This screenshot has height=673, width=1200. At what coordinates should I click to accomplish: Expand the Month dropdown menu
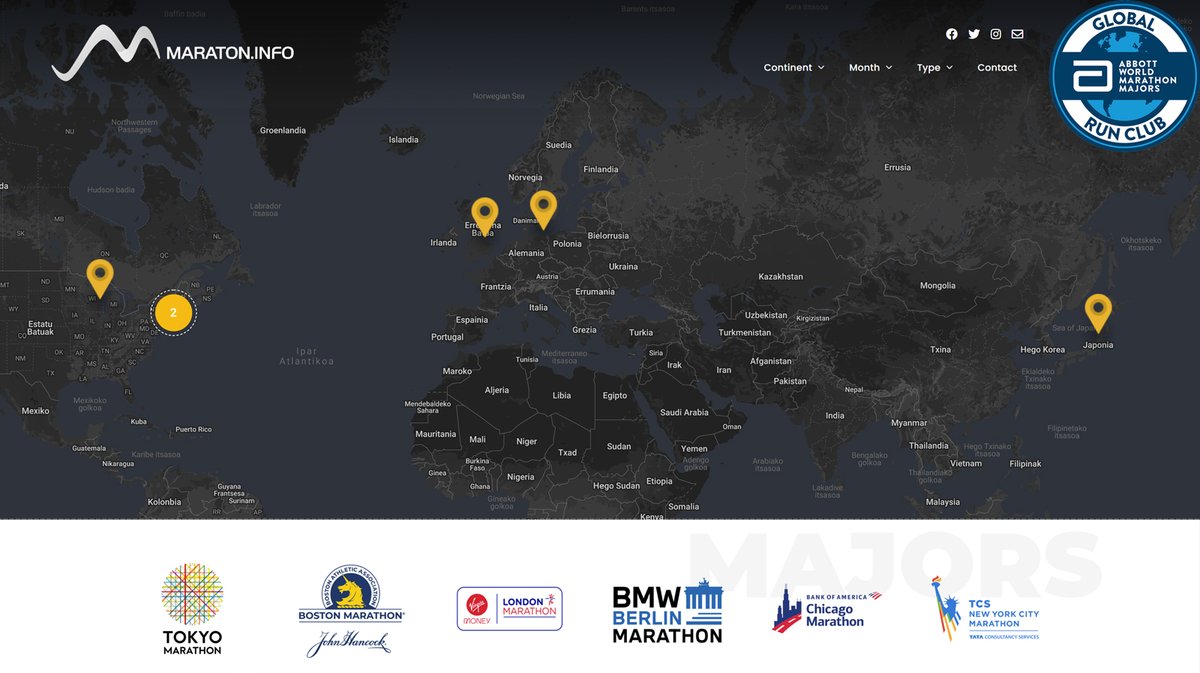click(870, 68)
